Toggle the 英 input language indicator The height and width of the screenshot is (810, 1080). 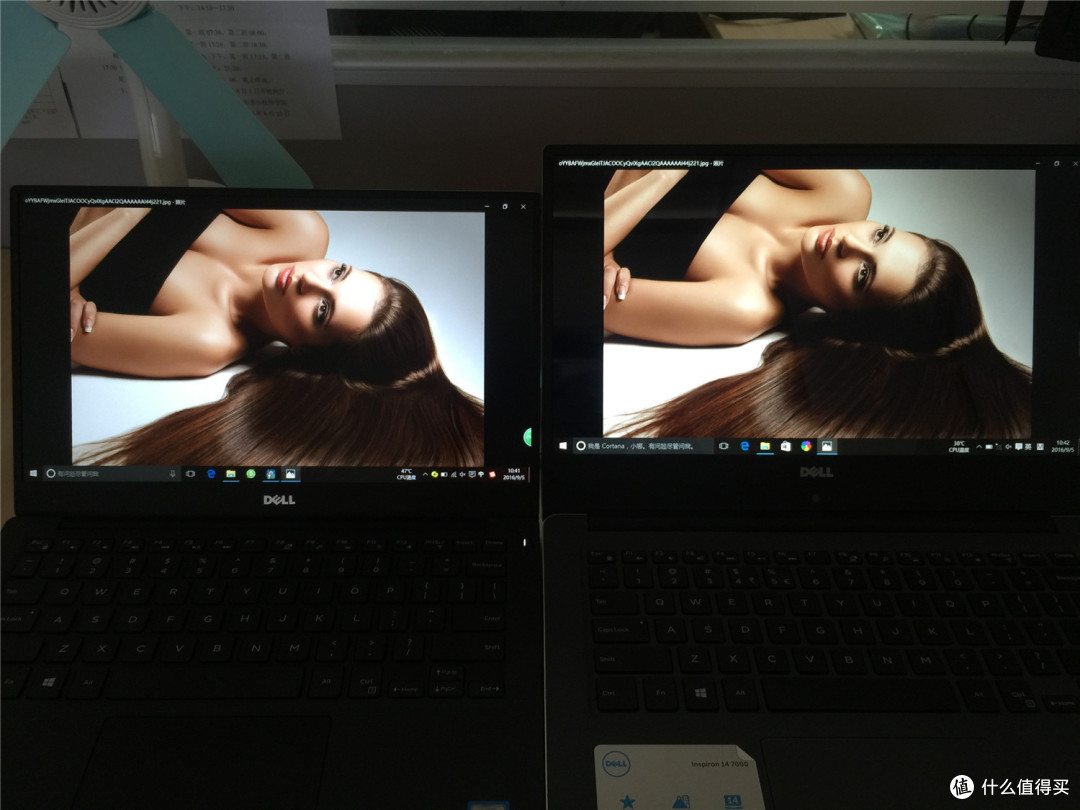[1028, 447]
